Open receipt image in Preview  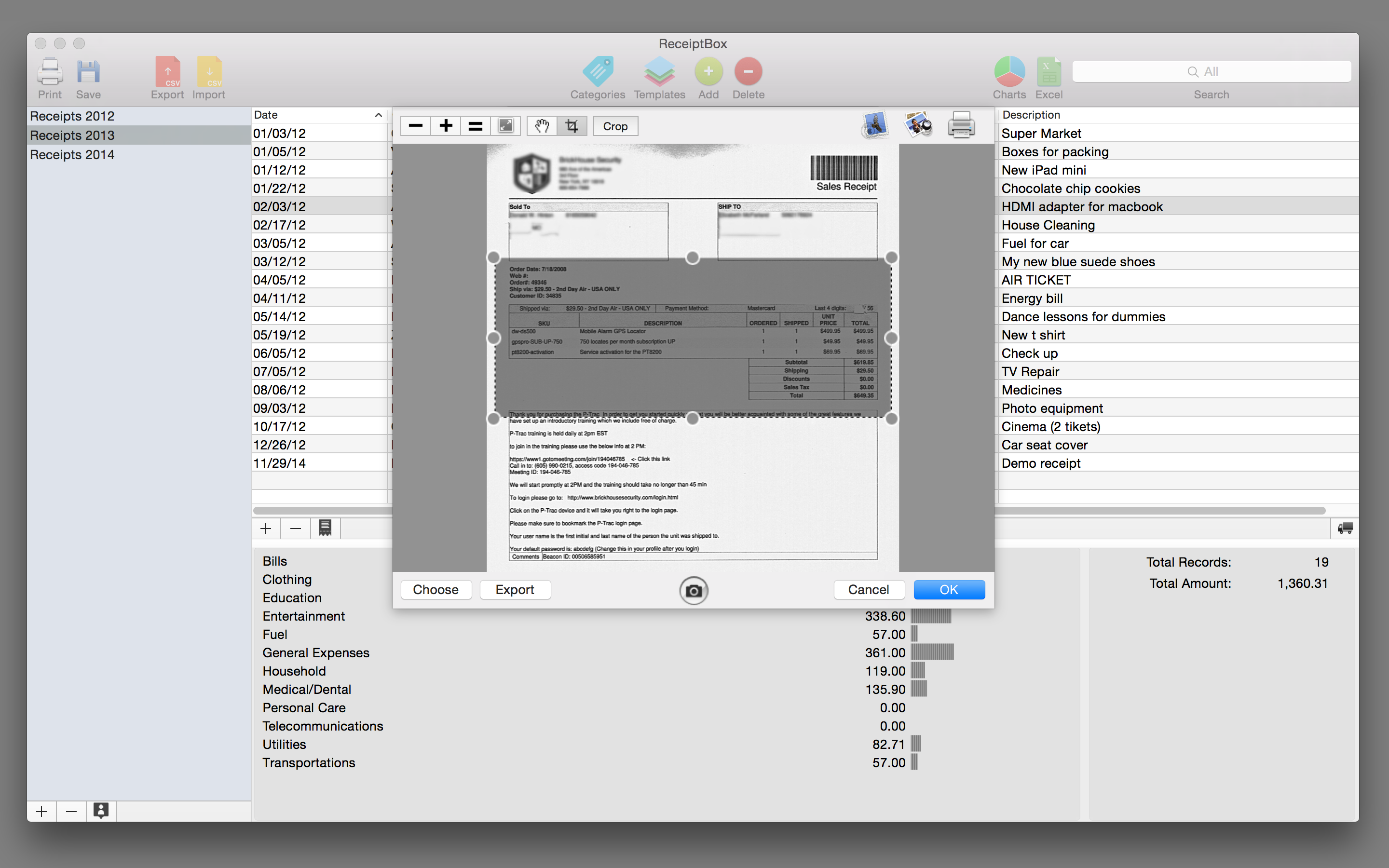[918, 124]
